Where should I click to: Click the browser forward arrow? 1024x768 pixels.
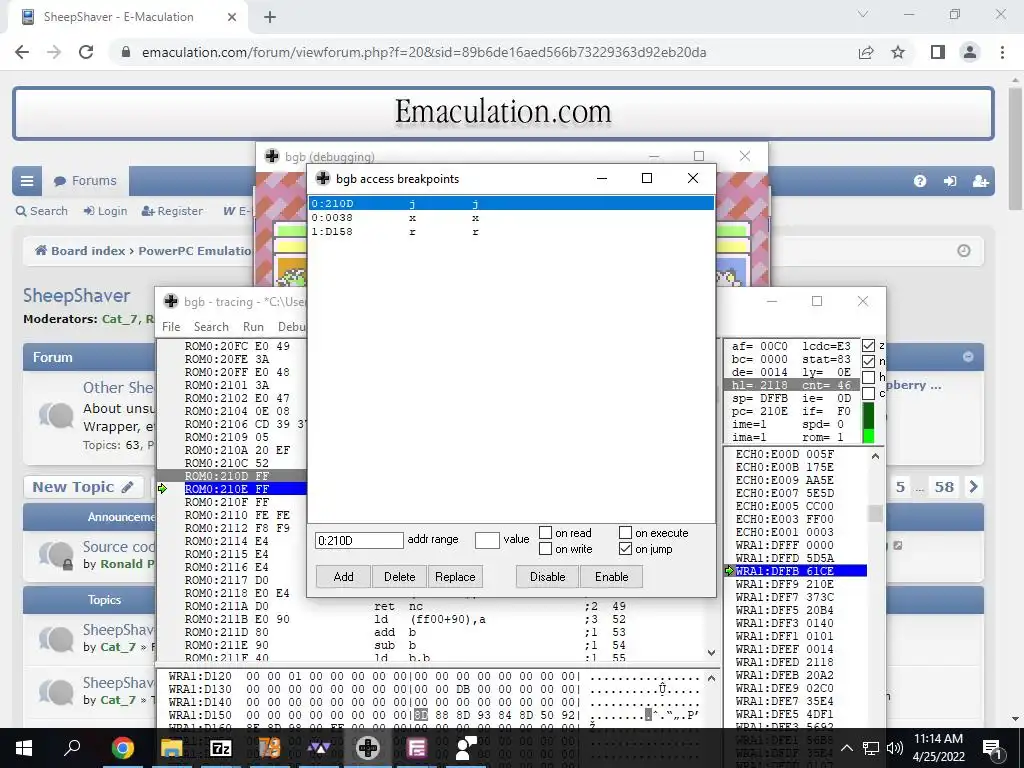click(x=54, y=52)
